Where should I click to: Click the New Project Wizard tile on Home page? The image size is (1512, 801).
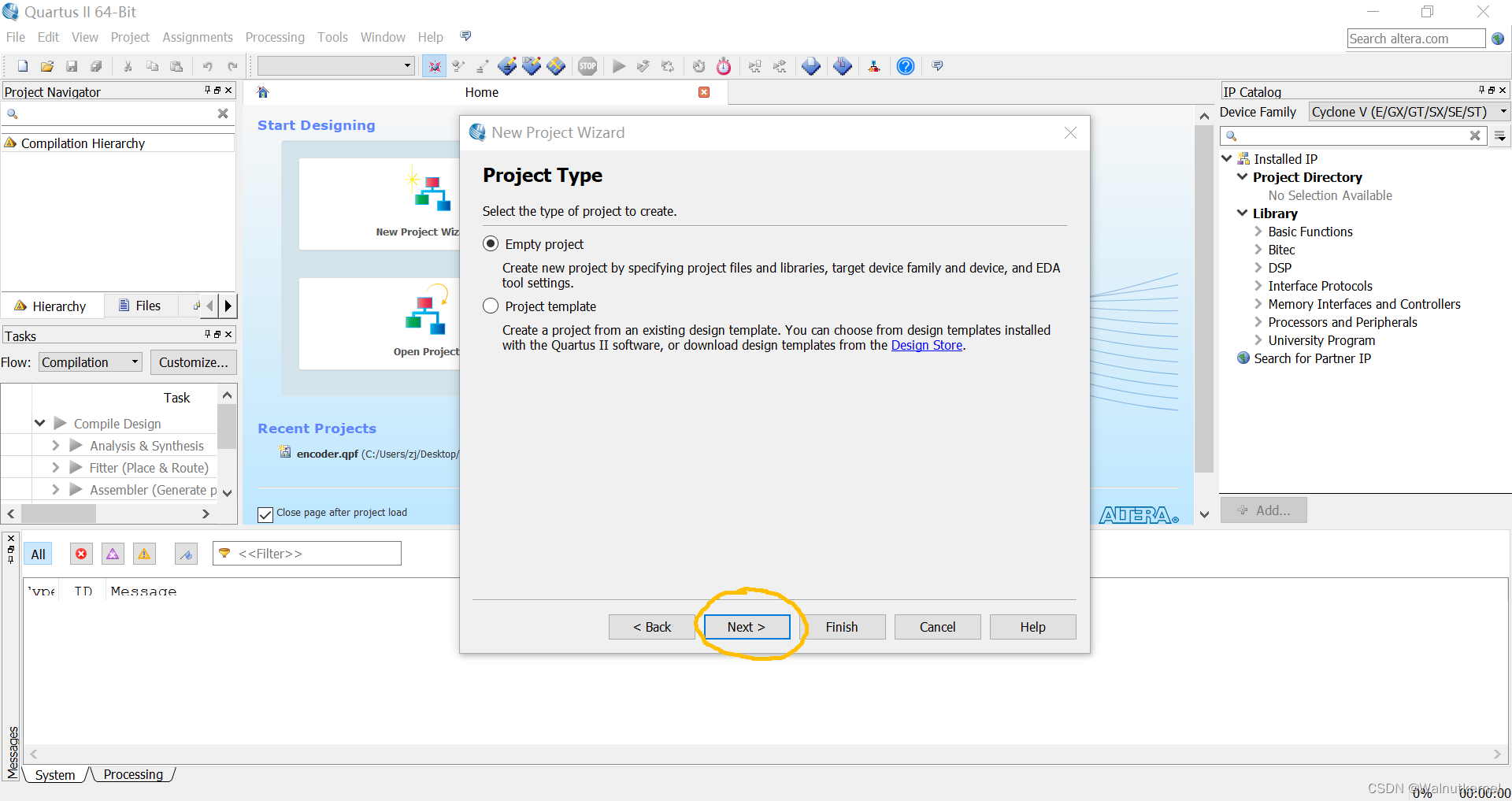[x=380, y=203]
